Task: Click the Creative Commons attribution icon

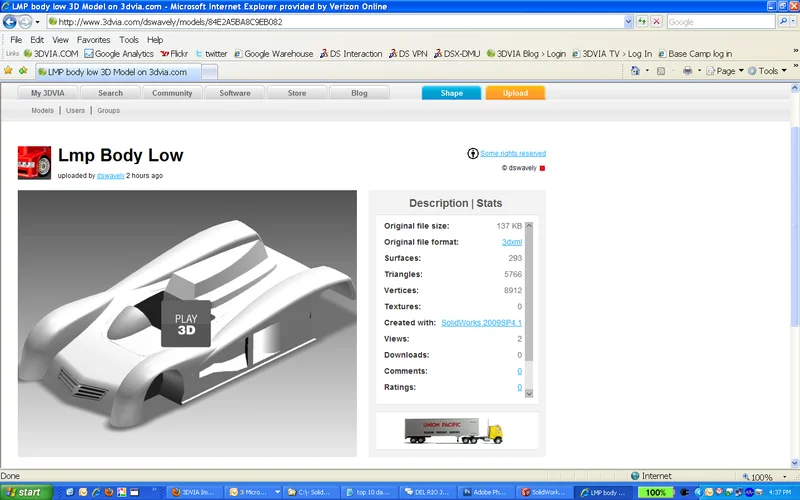Action: tap(473, 153)
